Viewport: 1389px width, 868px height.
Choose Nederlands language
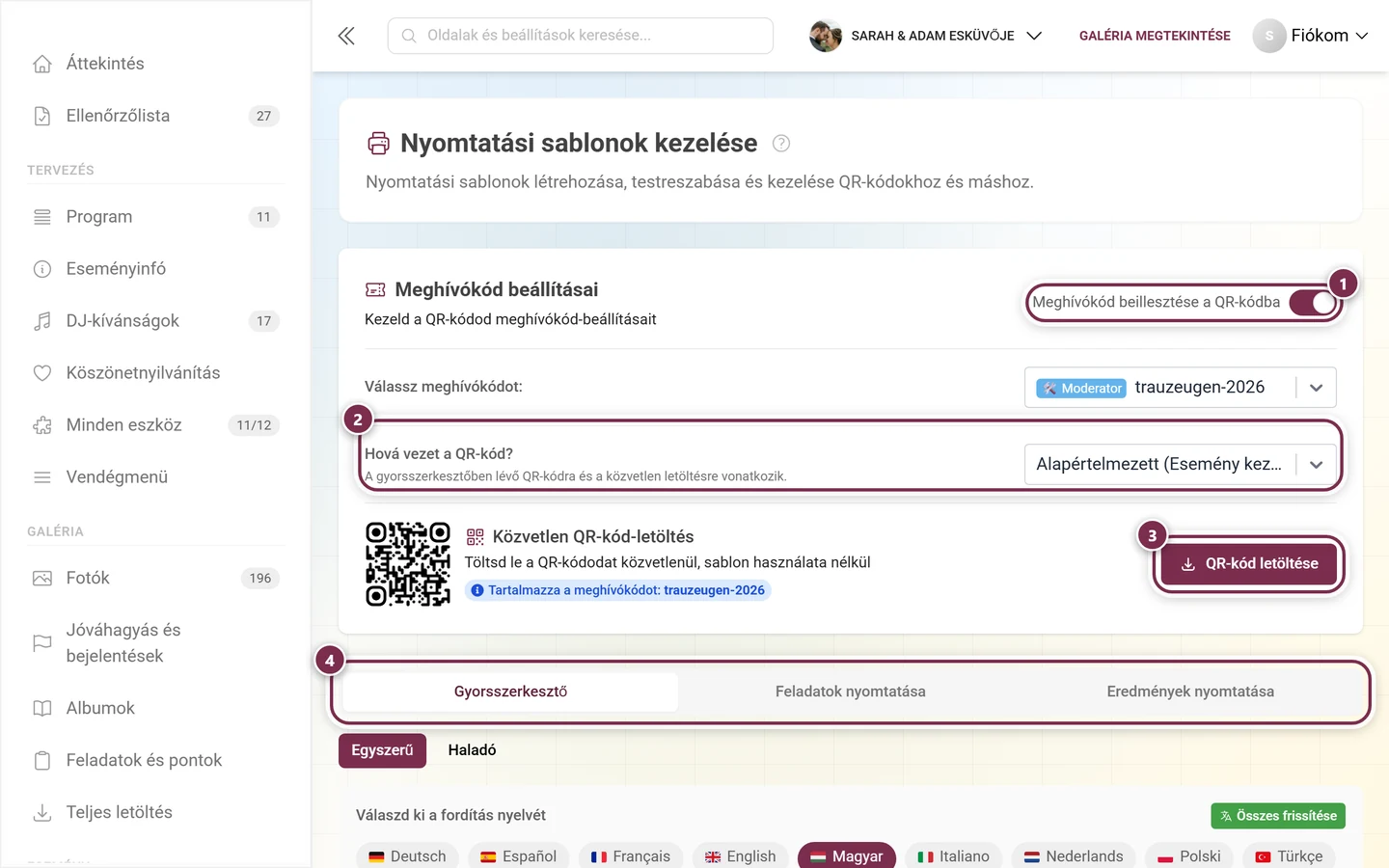1074,856
